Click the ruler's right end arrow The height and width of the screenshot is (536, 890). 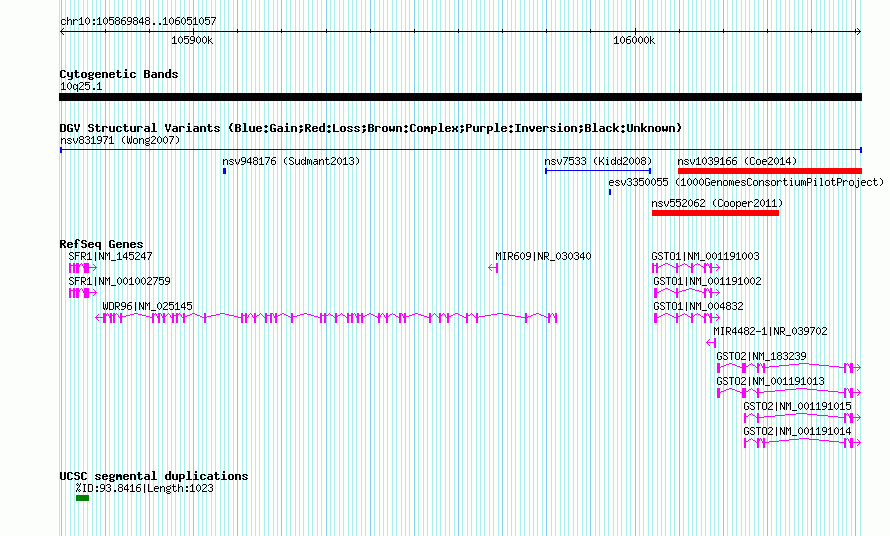[x=859, y=32]
